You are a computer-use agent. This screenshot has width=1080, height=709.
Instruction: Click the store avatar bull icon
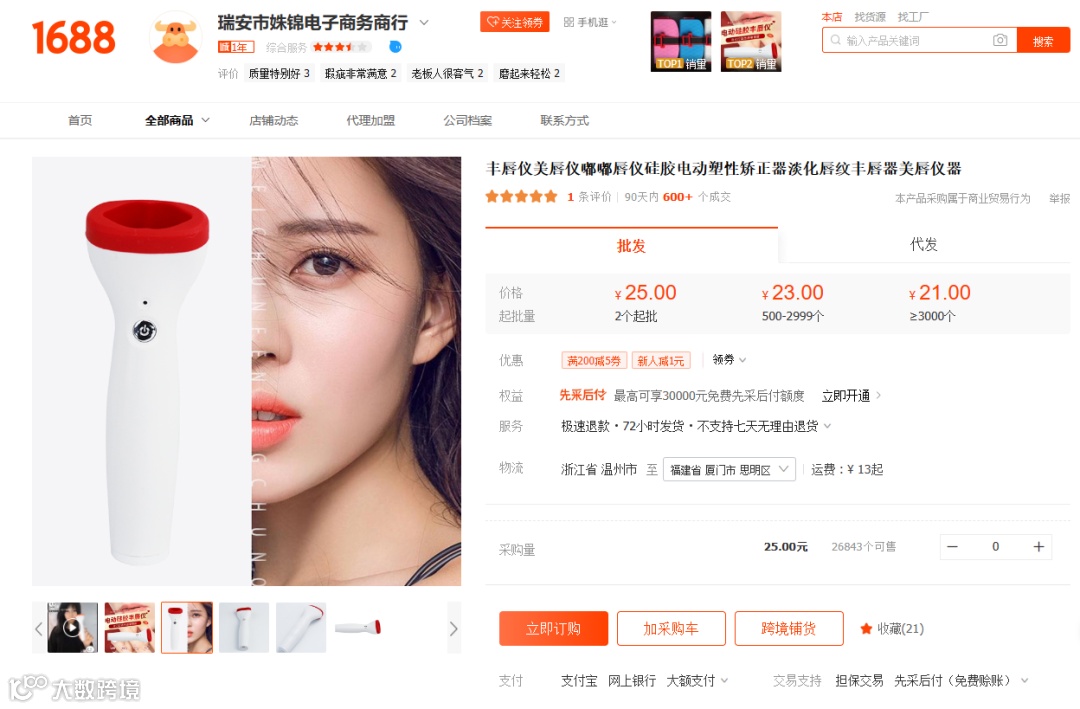(175, 39)
